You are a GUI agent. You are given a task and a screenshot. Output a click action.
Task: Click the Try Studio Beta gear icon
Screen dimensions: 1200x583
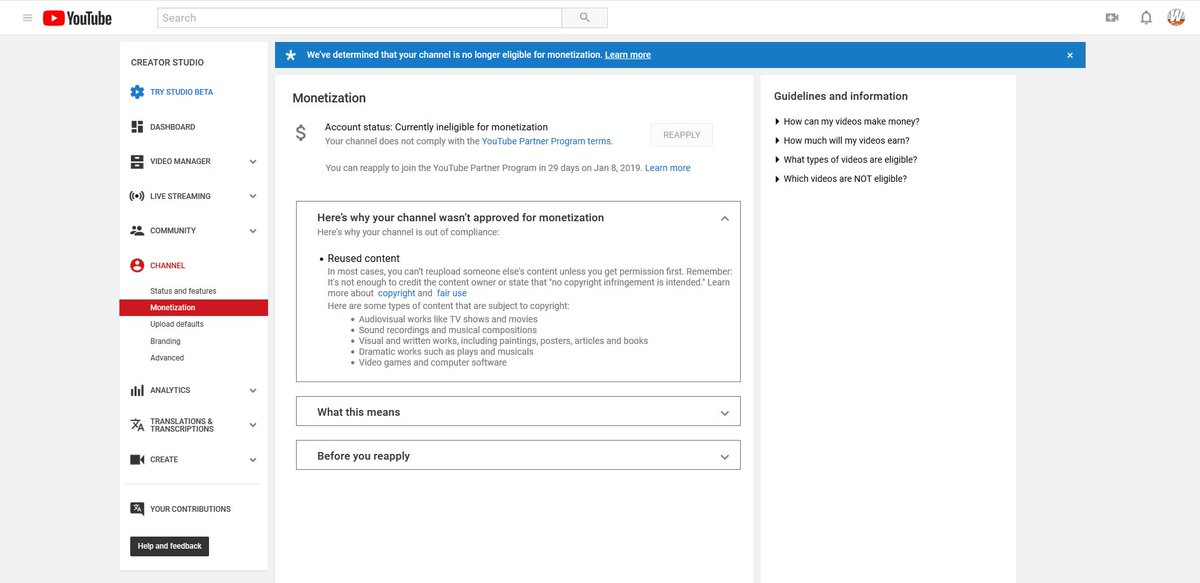coord(137,92)
